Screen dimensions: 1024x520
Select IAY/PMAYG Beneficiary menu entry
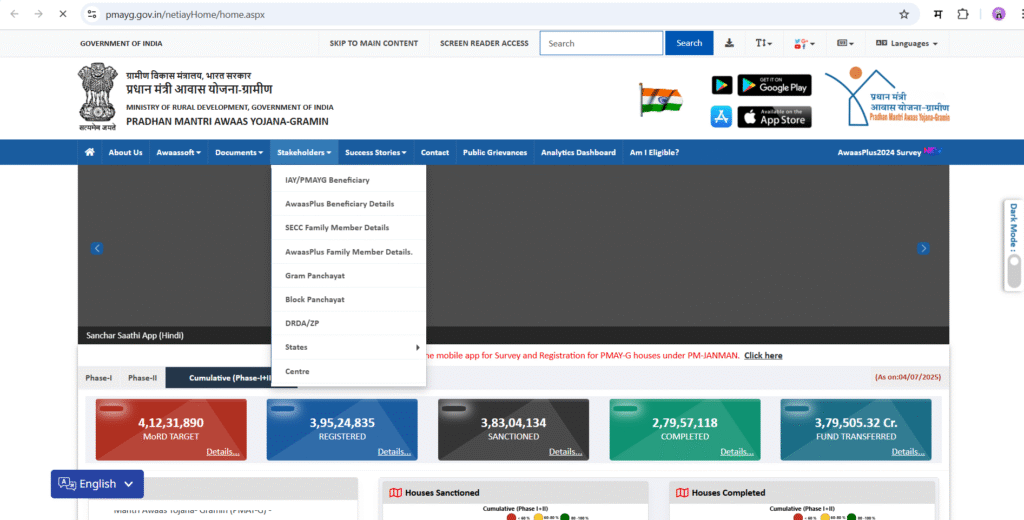click(x=349, y=180)
